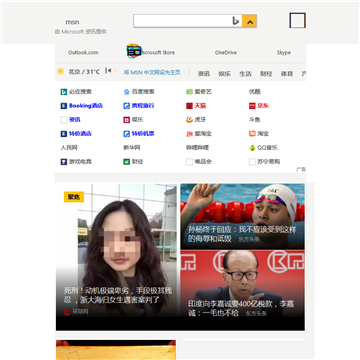
Task: Click the green 爱奇艺 icon
Action: pos(189,92)
